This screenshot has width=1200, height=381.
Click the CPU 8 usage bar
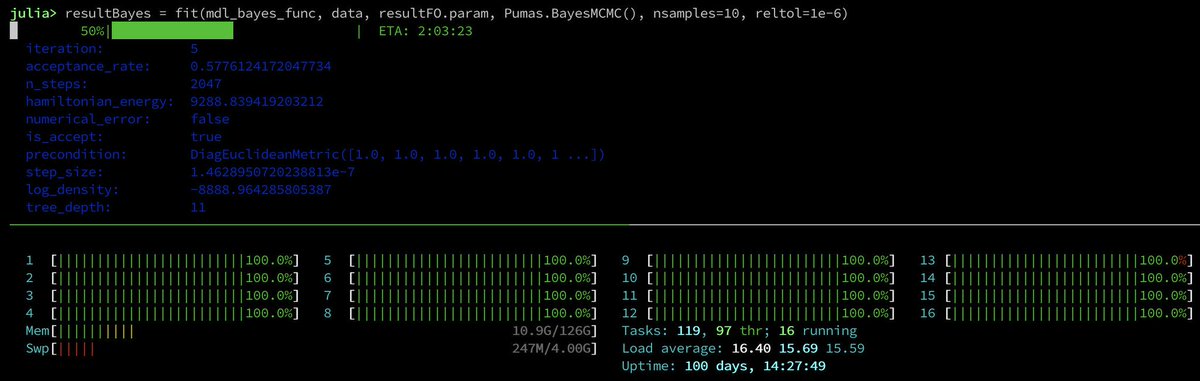[x=473, y=313]
